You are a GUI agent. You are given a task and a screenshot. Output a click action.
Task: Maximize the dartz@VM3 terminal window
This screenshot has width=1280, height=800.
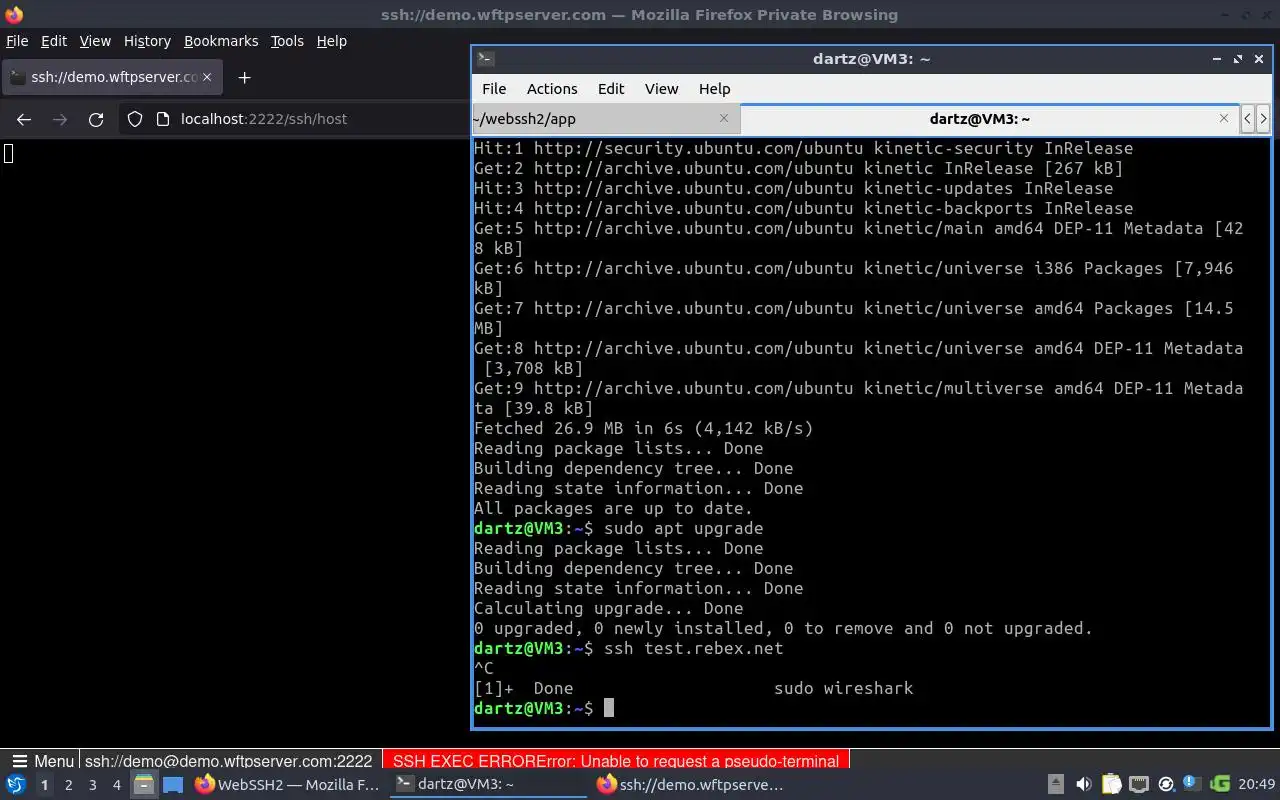click(1238, 59)
